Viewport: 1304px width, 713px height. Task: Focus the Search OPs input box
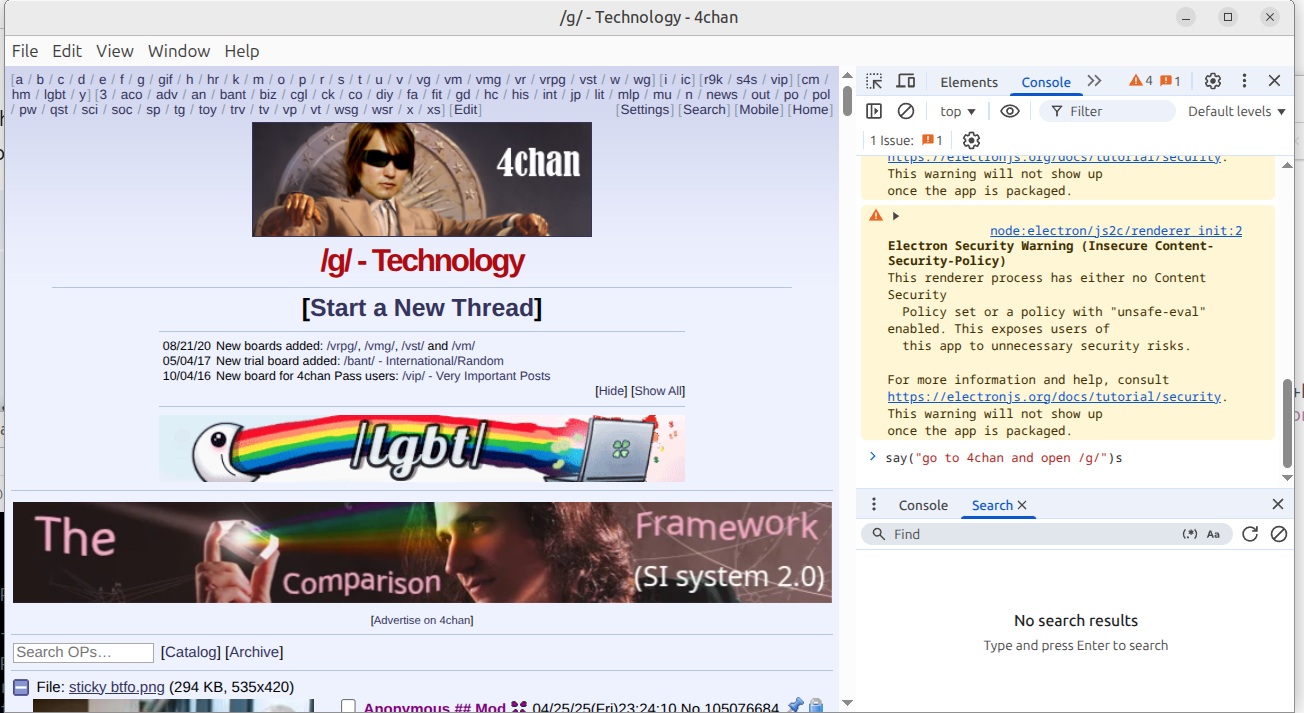(83, 652)
